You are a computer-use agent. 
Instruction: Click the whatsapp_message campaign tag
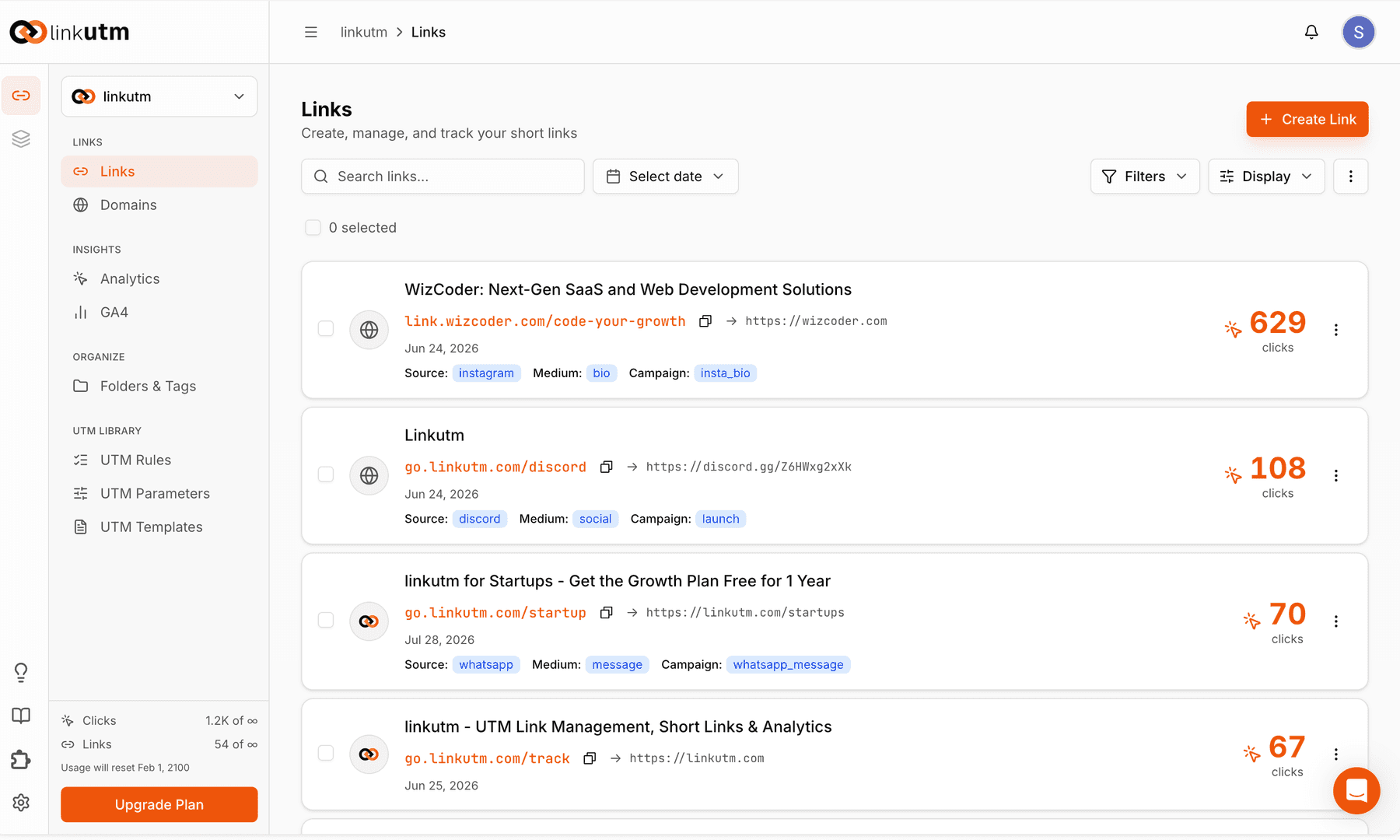[x=789, y=664]
